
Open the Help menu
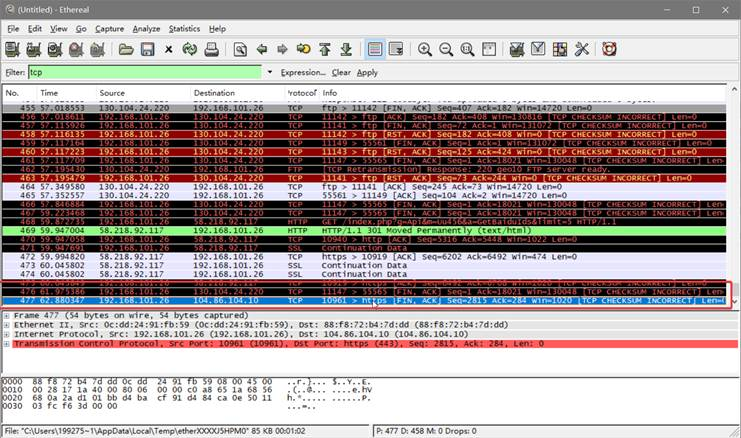point(217,29)
